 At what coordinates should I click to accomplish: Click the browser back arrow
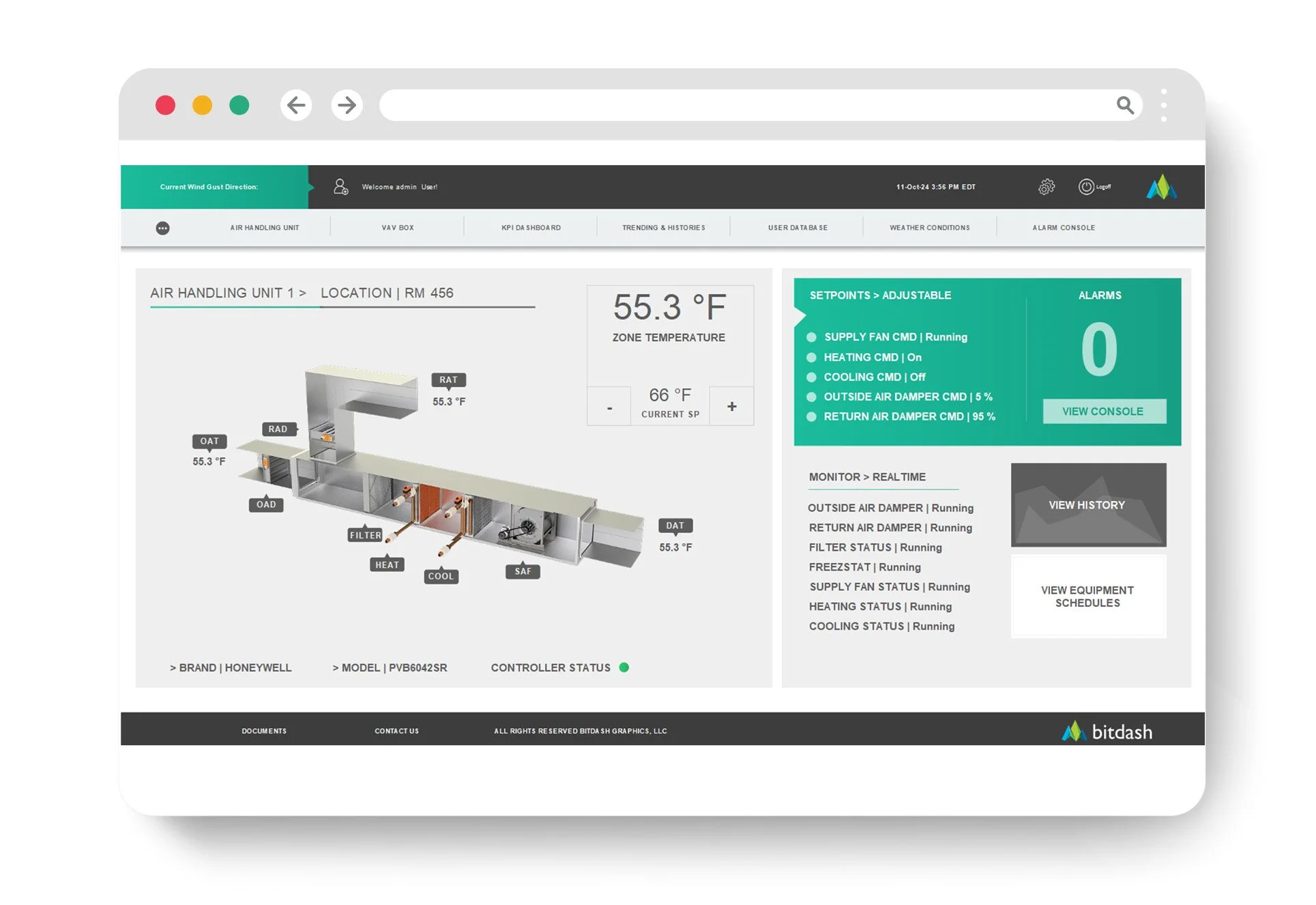point(296,105)
